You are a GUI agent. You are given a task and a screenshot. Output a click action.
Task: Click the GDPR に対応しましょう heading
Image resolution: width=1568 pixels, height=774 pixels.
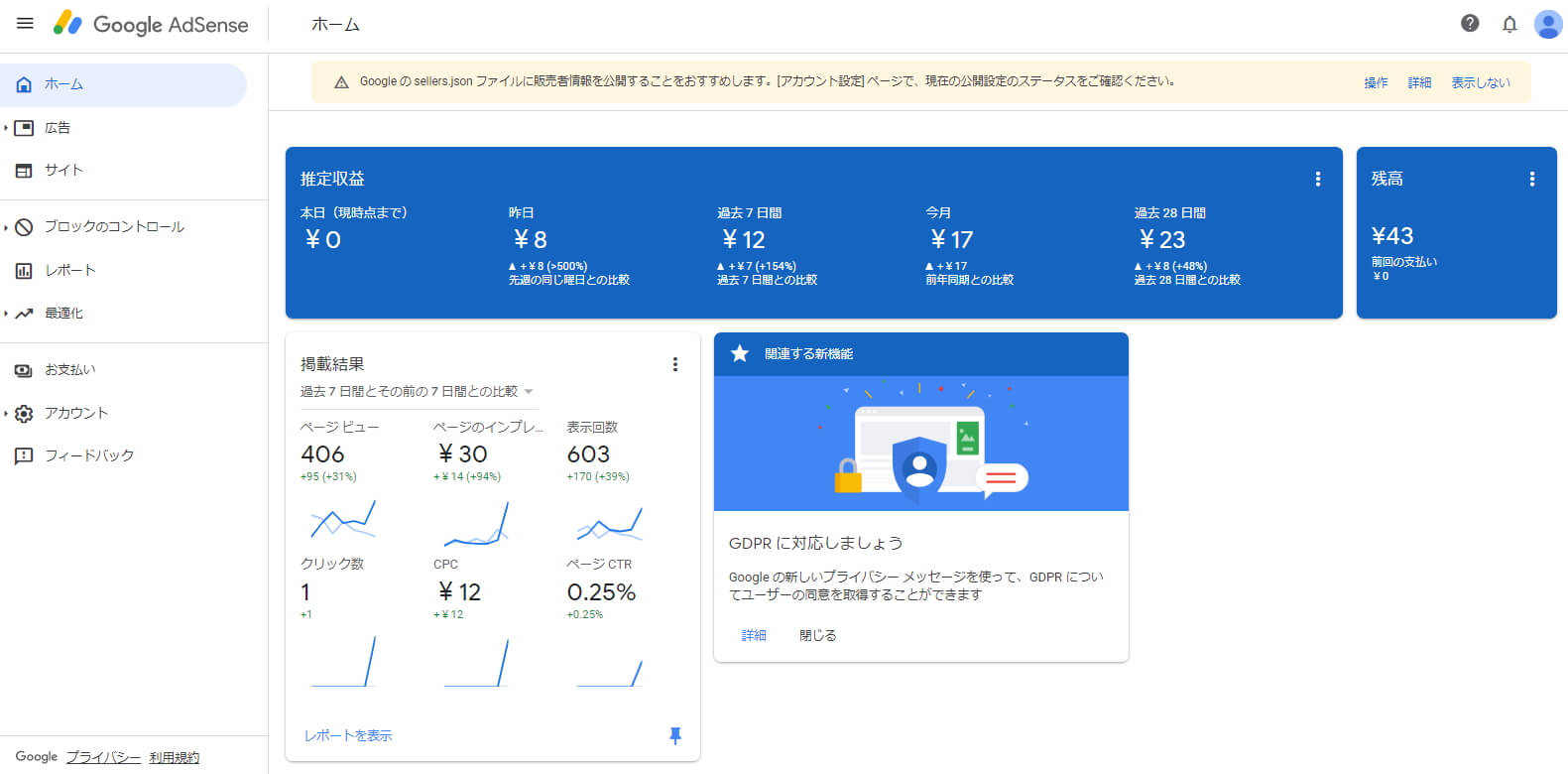(x=815, y=543)
